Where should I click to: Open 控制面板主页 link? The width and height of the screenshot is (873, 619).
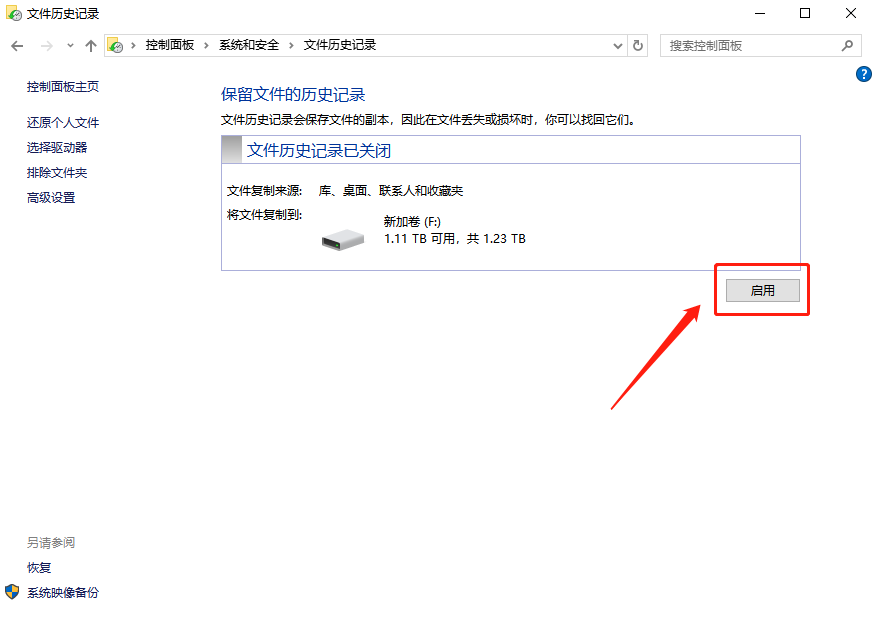click(63, 86)
